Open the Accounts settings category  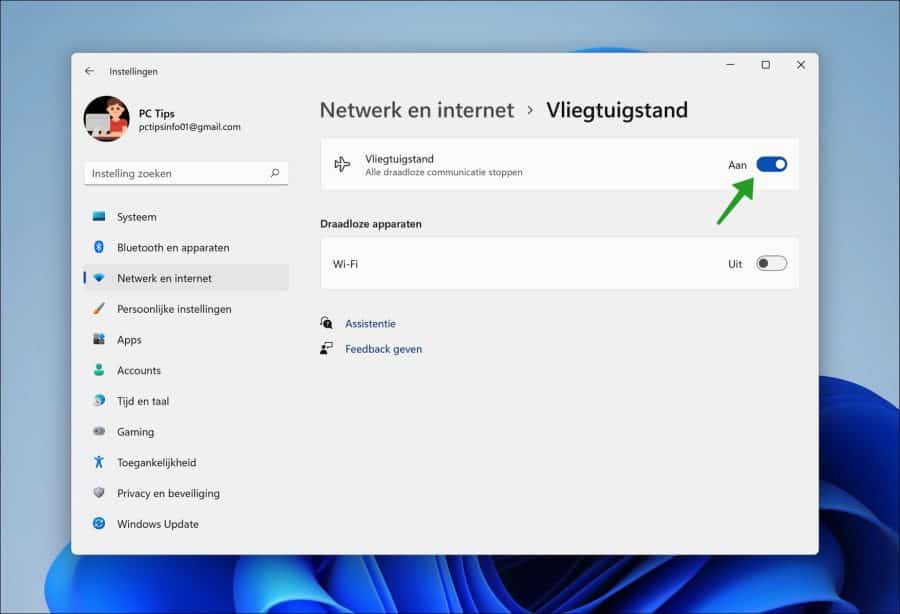186,370
